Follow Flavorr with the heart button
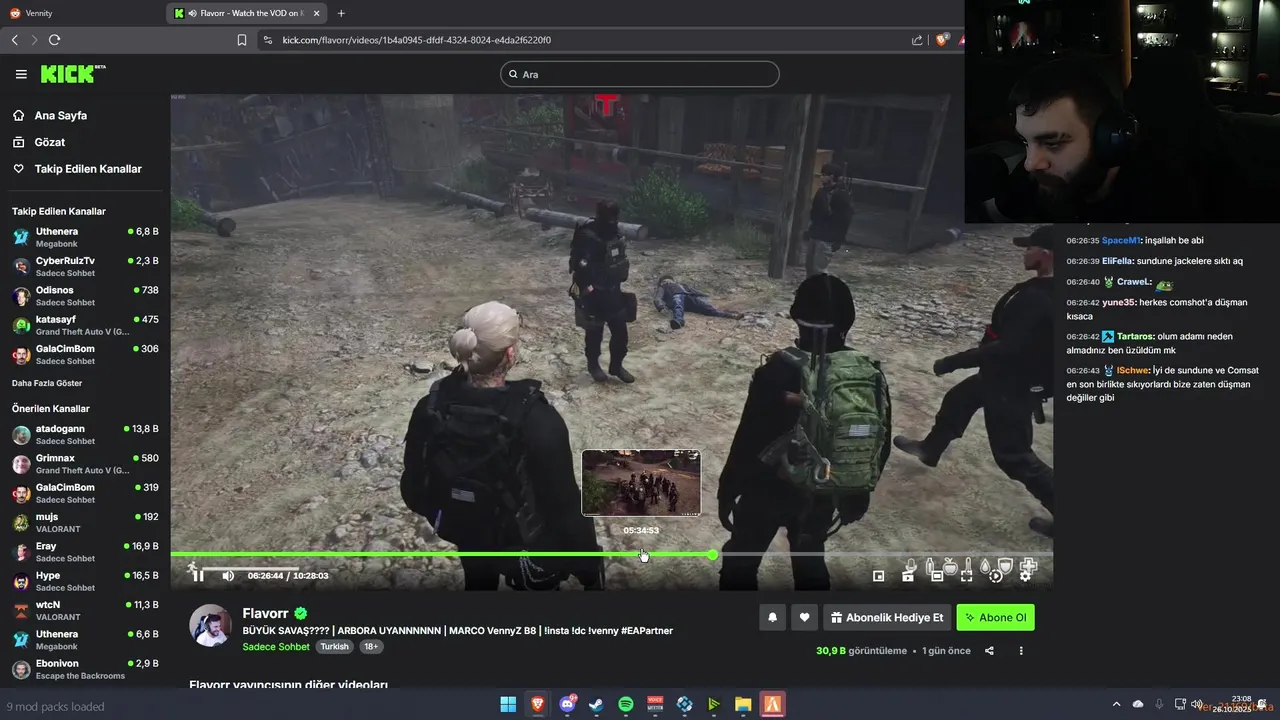Viewport: 1280px width, 720px height. pos(804,618)
